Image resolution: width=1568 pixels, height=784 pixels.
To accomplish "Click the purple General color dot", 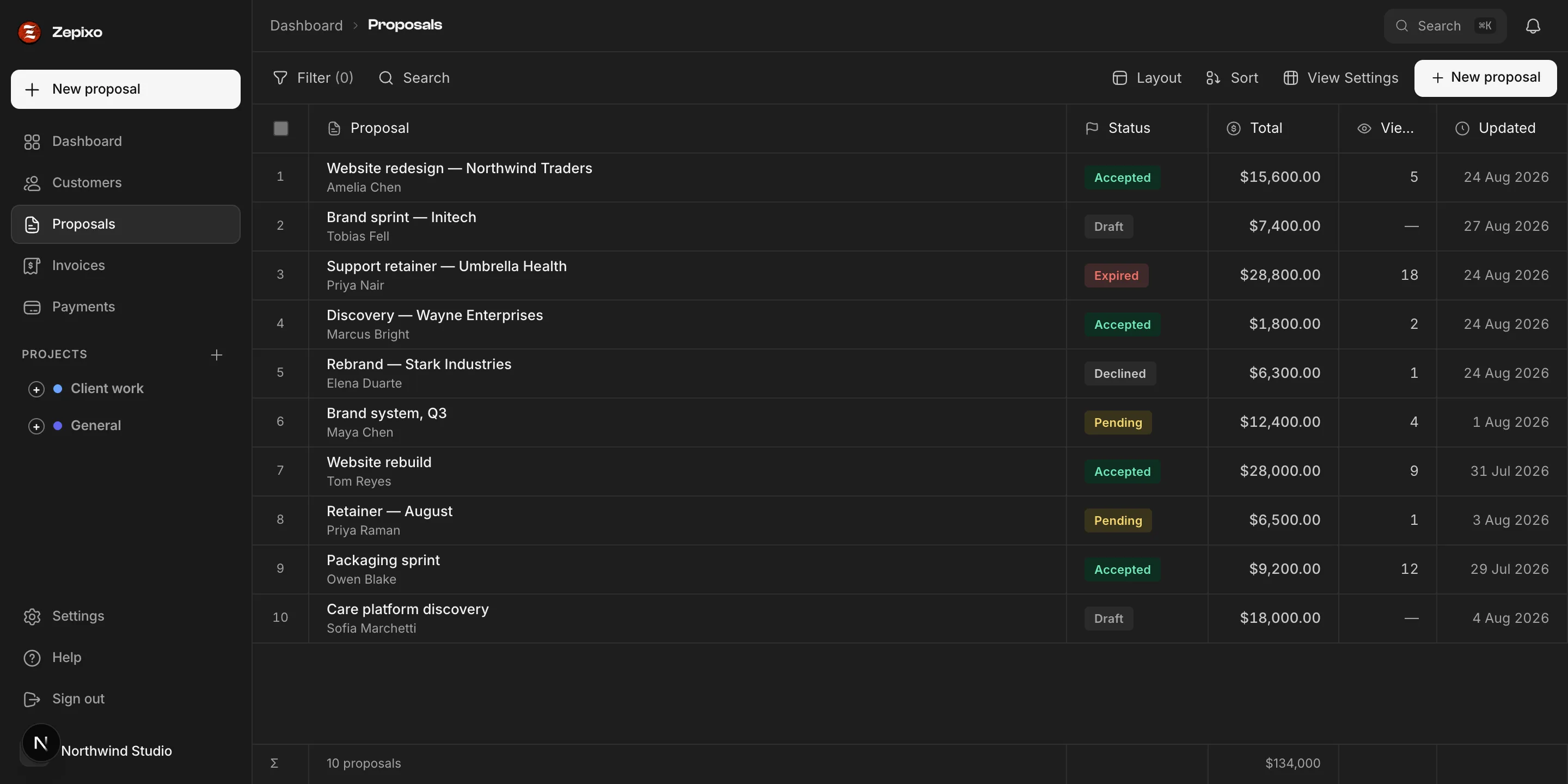I will click(x=58, y=426).
